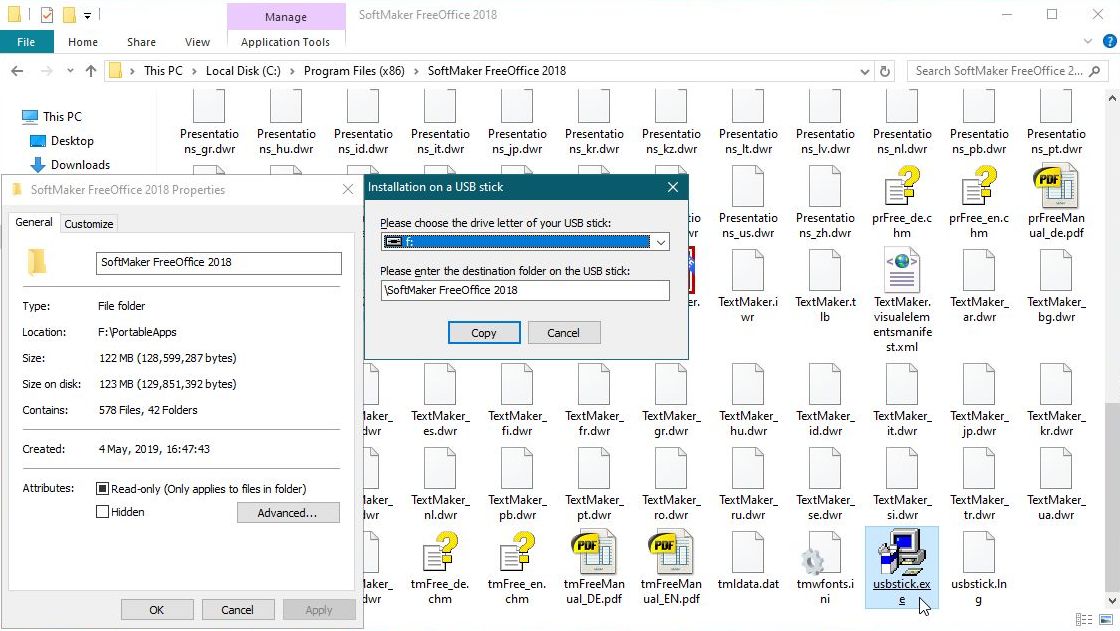Select TextMaker_fr.dwr file
The width and height of the screenshot is (1120, 631).
(x=594, y=400)
